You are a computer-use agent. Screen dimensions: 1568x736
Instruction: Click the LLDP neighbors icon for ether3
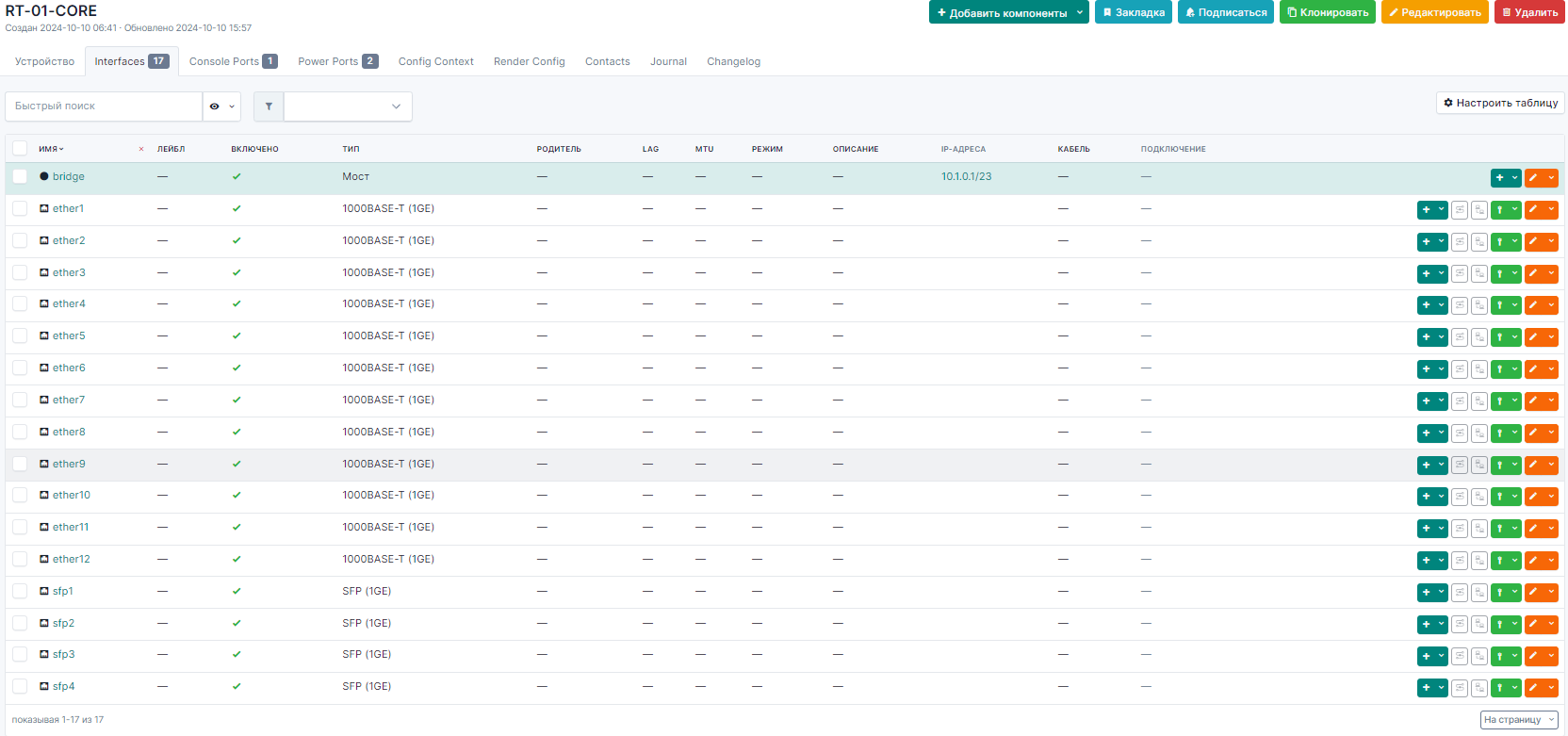1479,273
